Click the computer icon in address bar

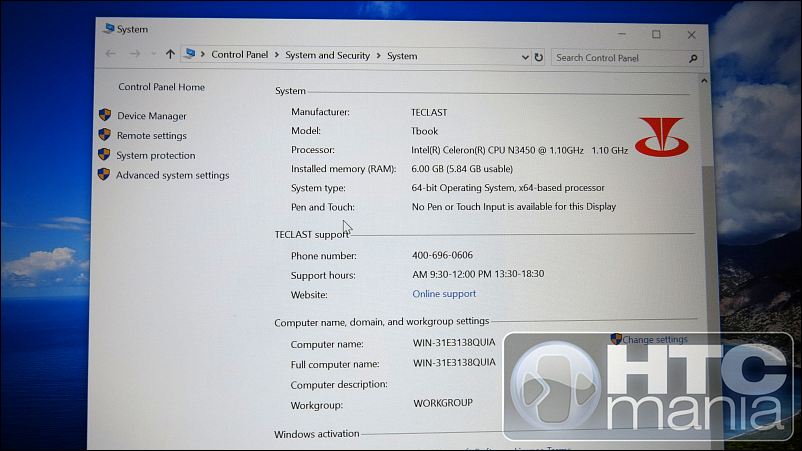click(x=190, y=54)
